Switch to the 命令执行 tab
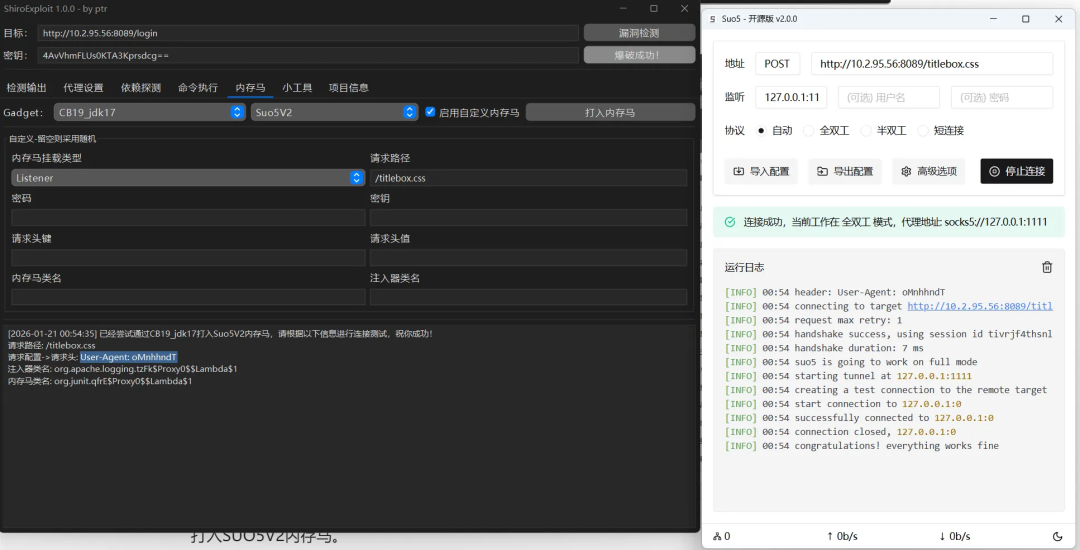The image size is (1080, 550). tap(198, 87)
